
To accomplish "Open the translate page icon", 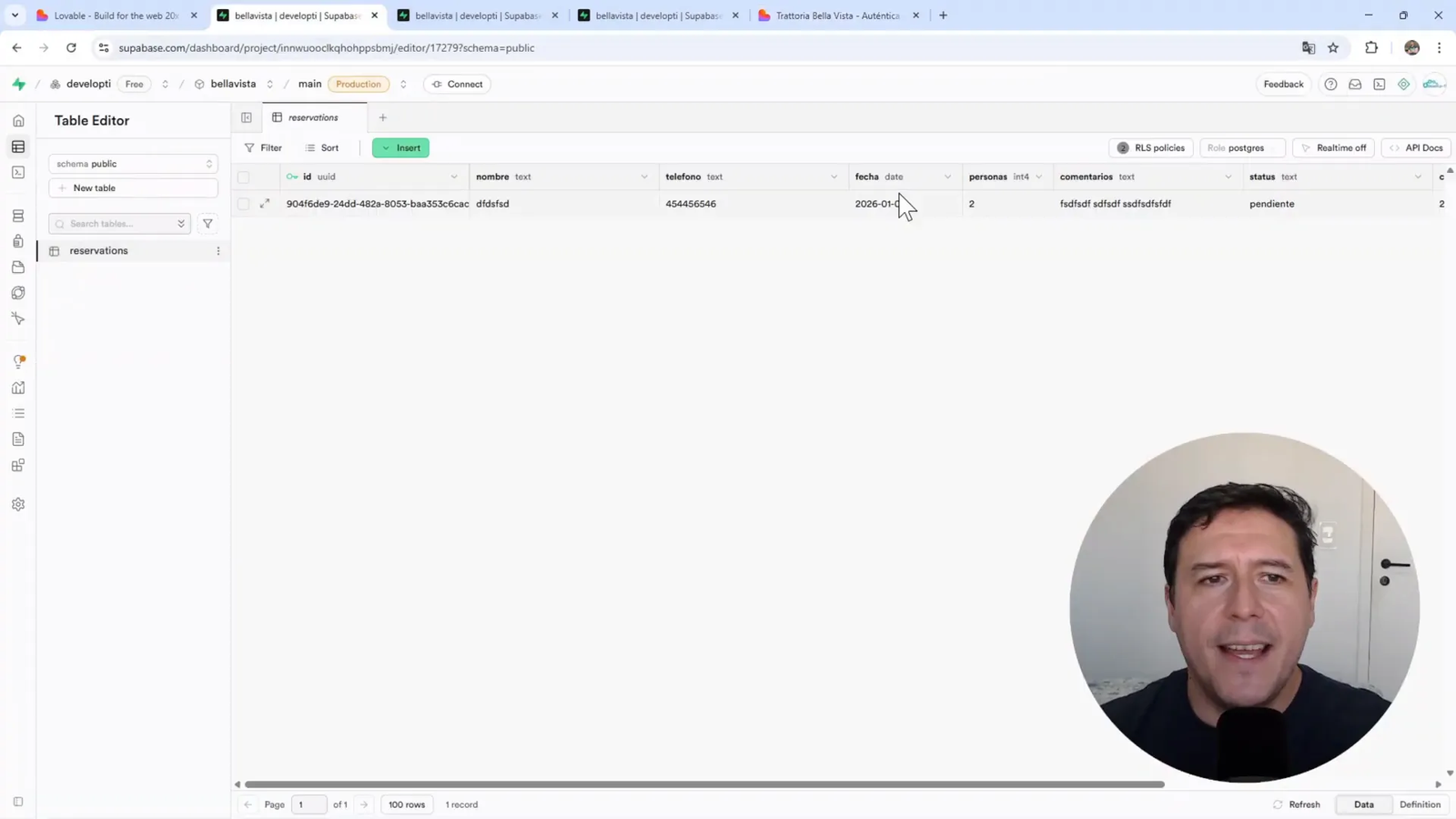I will click(x=1309, y=47).
